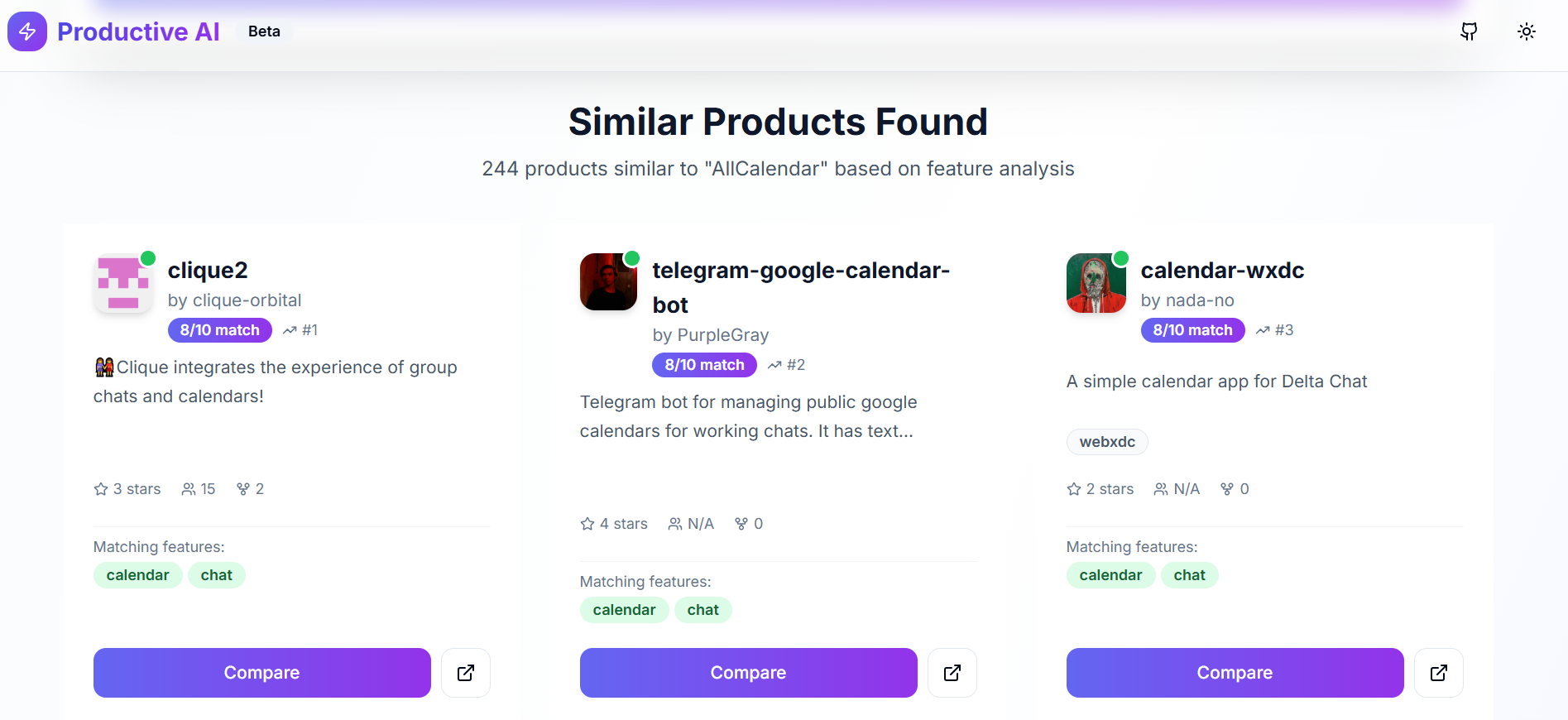The height and width of the screenshot is (720, 1568).
Task: Open external link for telegram-google-calendar-bot
Action: 952,673
